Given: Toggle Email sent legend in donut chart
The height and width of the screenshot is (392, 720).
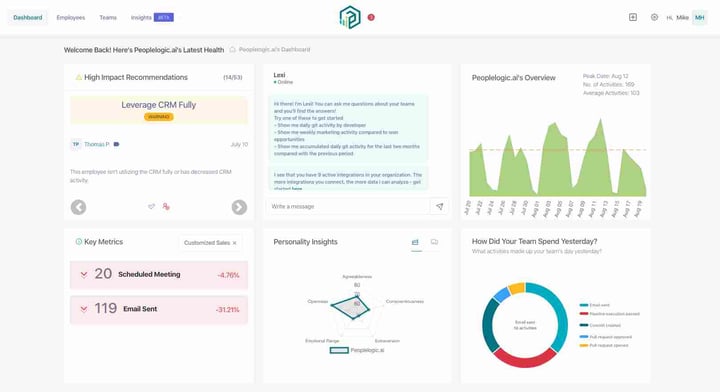Looking at the screenshot, I should (595, 305).
